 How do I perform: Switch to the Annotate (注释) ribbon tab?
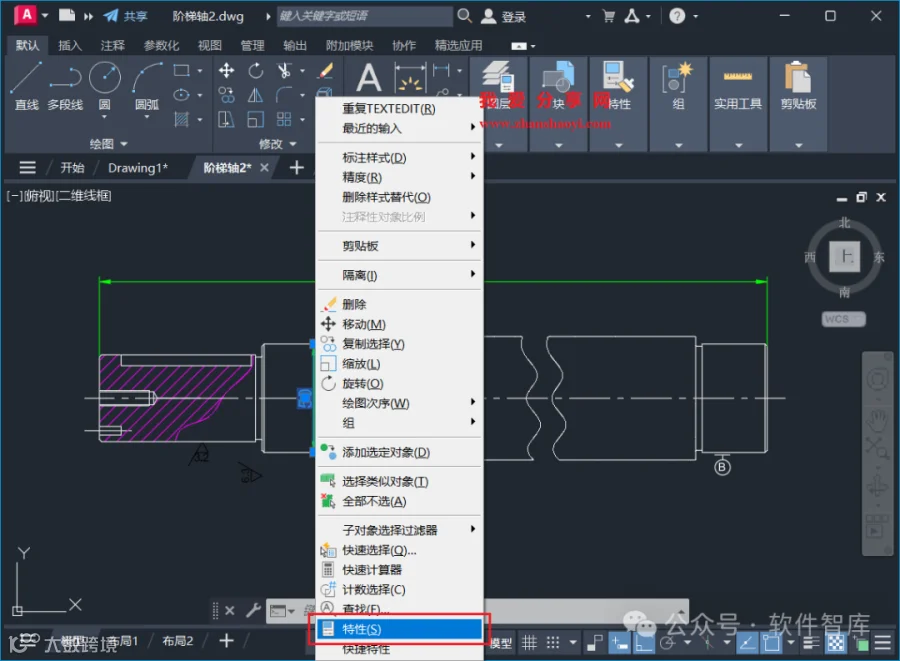[x=112, y=45]
